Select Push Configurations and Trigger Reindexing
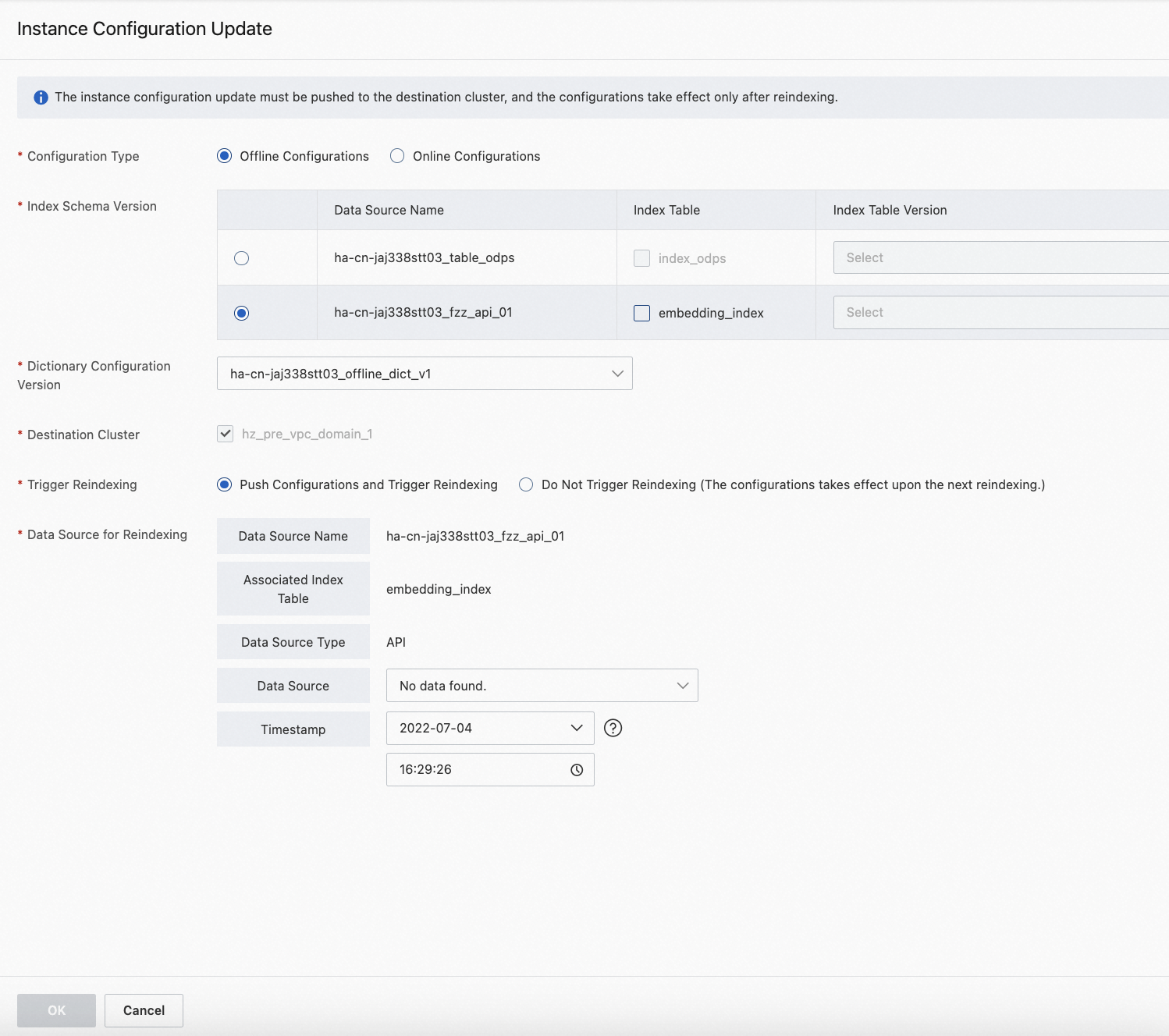This screenshot has height=1036, width=1169. pyautogui.click(x=225, y=484)
